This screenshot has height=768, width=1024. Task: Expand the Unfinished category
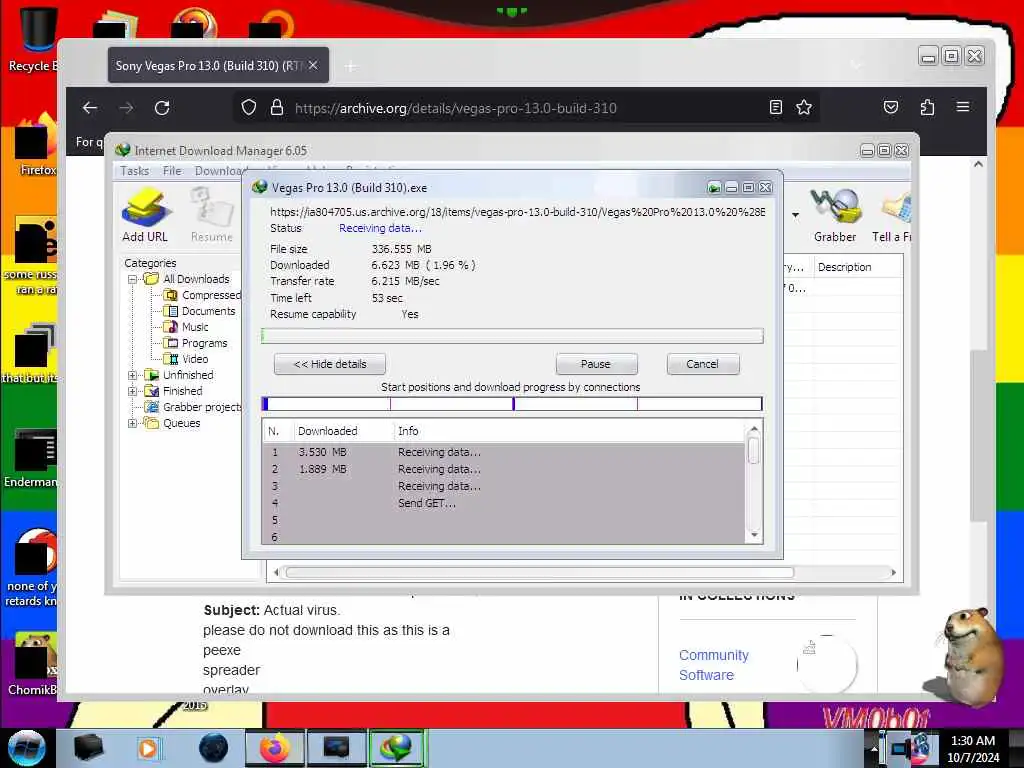[132, 376]
